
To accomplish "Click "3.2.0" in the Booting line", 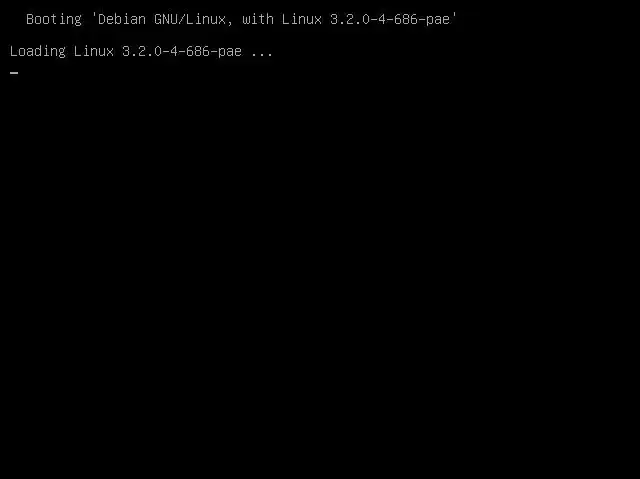I will click(x=350, y=19).
